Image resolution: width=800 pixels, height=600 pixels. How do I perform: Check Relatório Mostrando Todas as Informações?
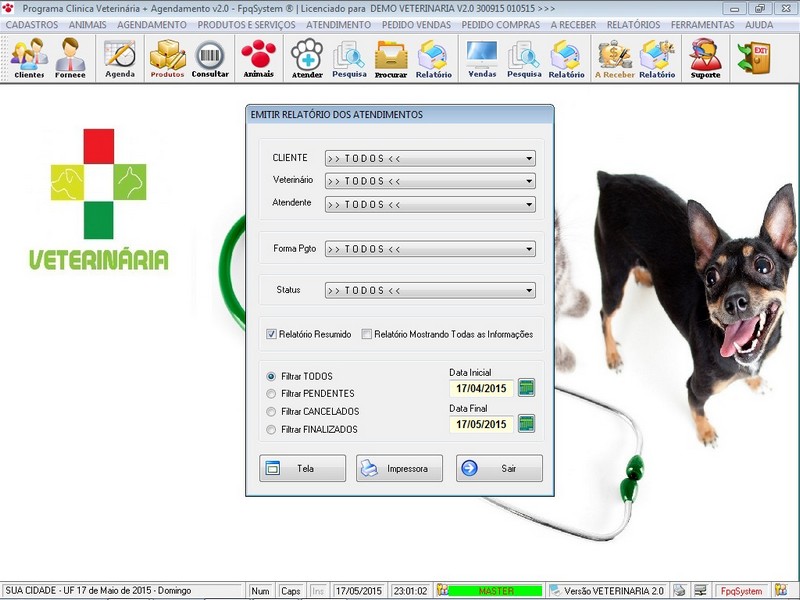(x=366, y=334)
